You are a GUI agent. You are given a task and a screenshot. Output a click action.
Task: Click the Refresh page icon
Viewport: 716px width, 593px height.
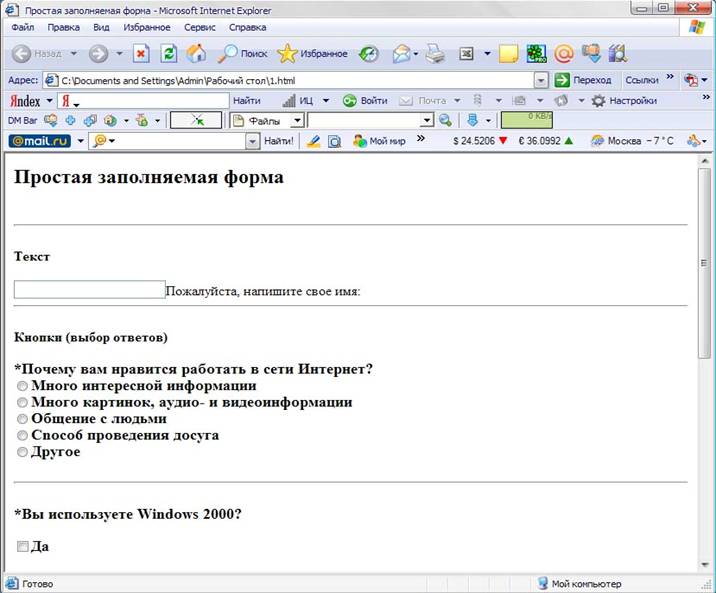point(168,54)
